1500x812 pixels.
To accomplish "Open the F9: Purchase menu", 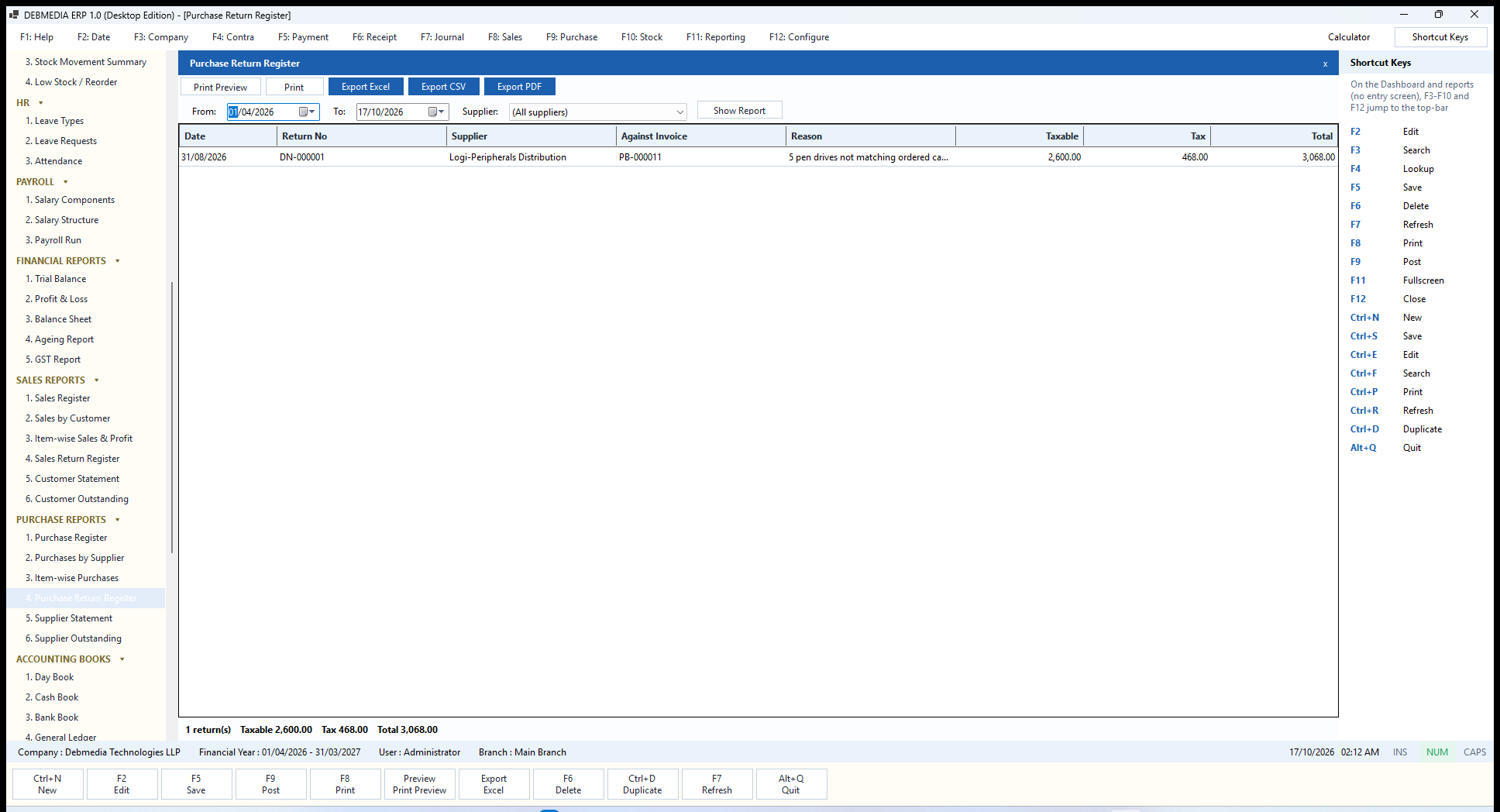I will click(572, 37).
